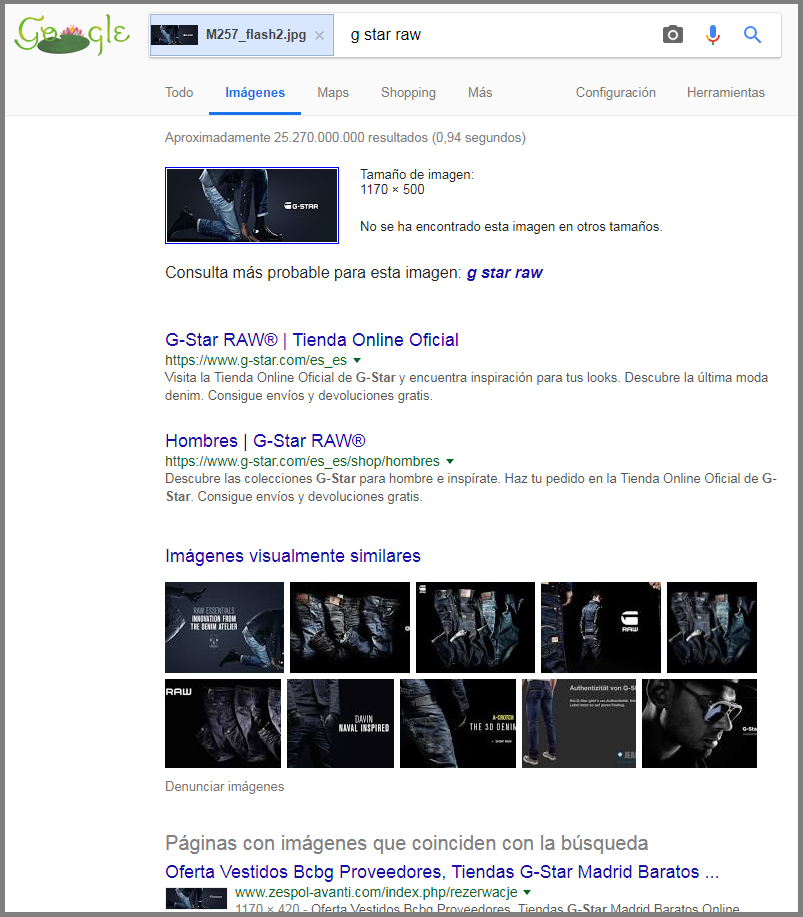Remove the M257_flash2.jpg image chip
Image resolution: width=803 pixels, height=917 pixels.
point(319,36)
